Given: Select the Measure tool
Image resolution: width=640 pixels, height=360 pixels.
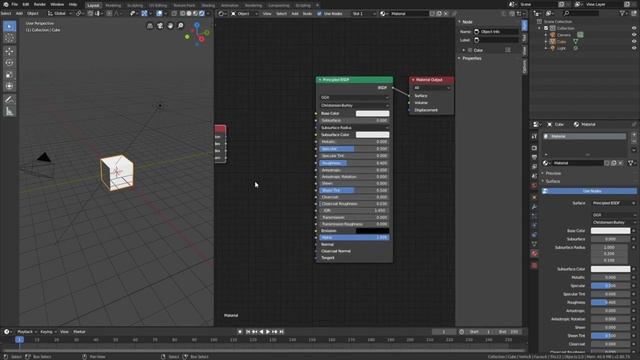Looking at the screenshot, I should tap(9, 111).
